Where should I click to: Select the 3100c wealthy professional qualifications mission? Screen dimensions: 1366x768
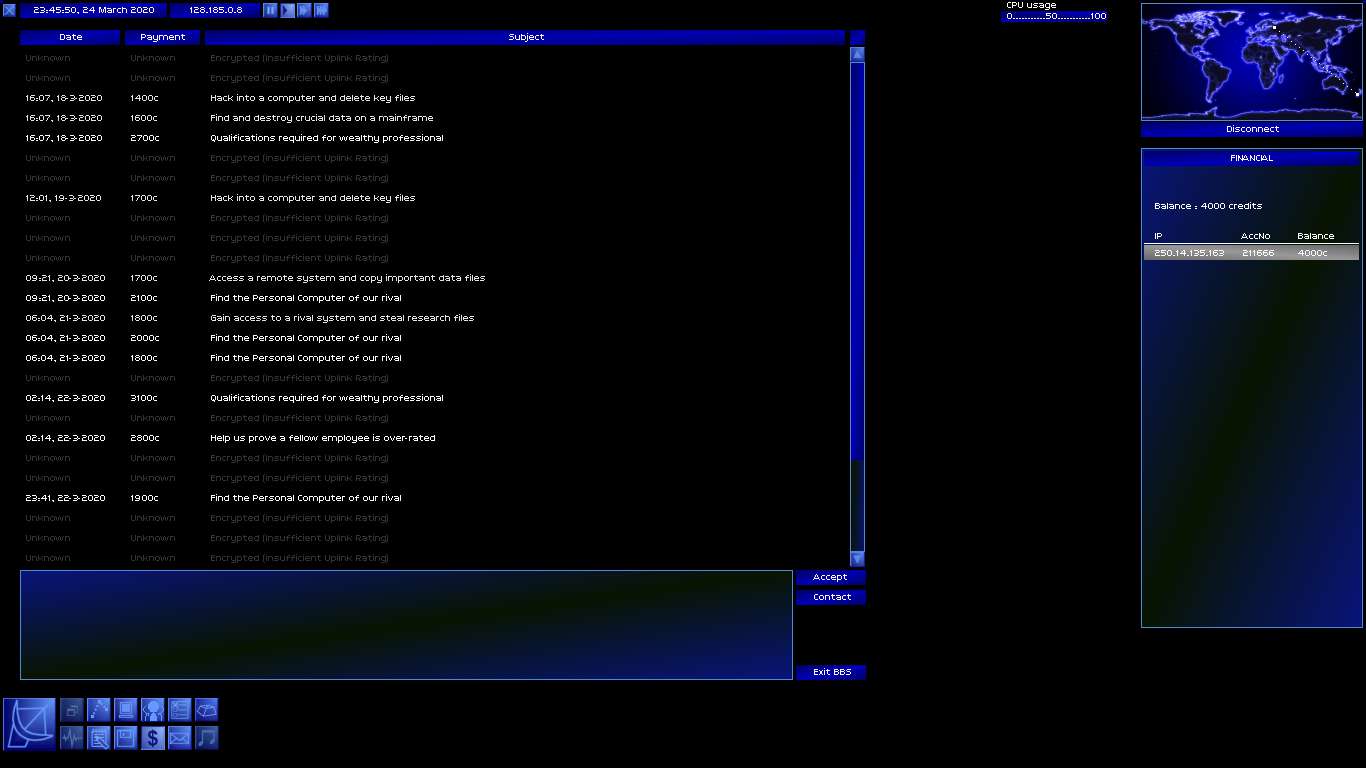click(x=326, y=398)
